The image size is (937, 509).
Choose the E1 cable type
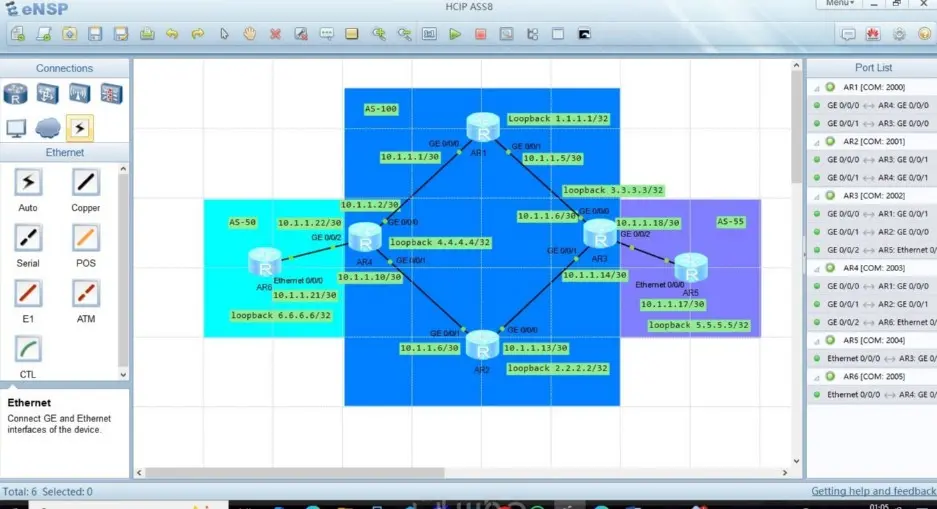(x=28, y=294)
